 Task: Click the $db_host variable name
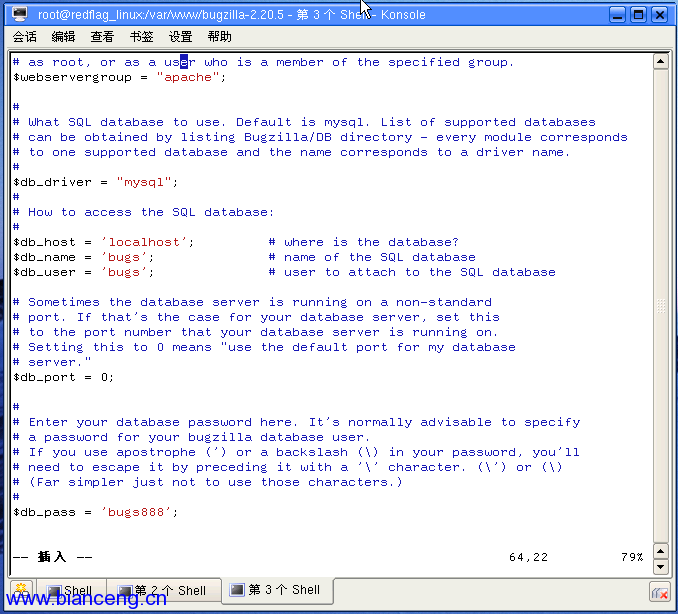[44, 242]
